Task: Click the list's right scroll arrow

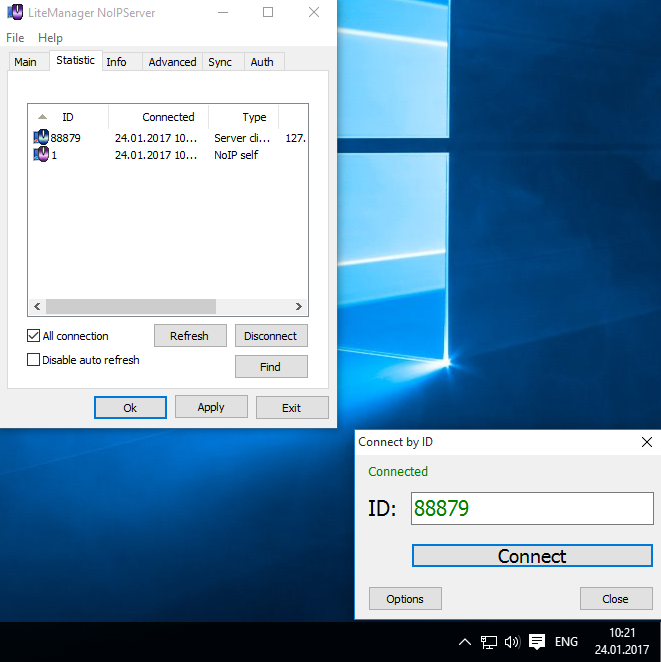Action: (x=299, y=307)
